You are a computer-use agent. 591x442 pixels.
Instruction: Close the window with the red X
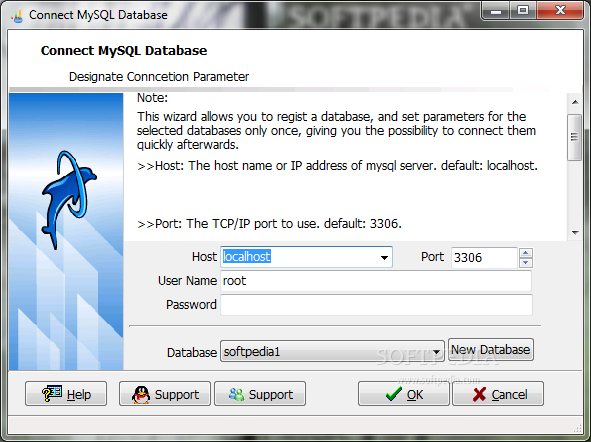tap(560, 10)
